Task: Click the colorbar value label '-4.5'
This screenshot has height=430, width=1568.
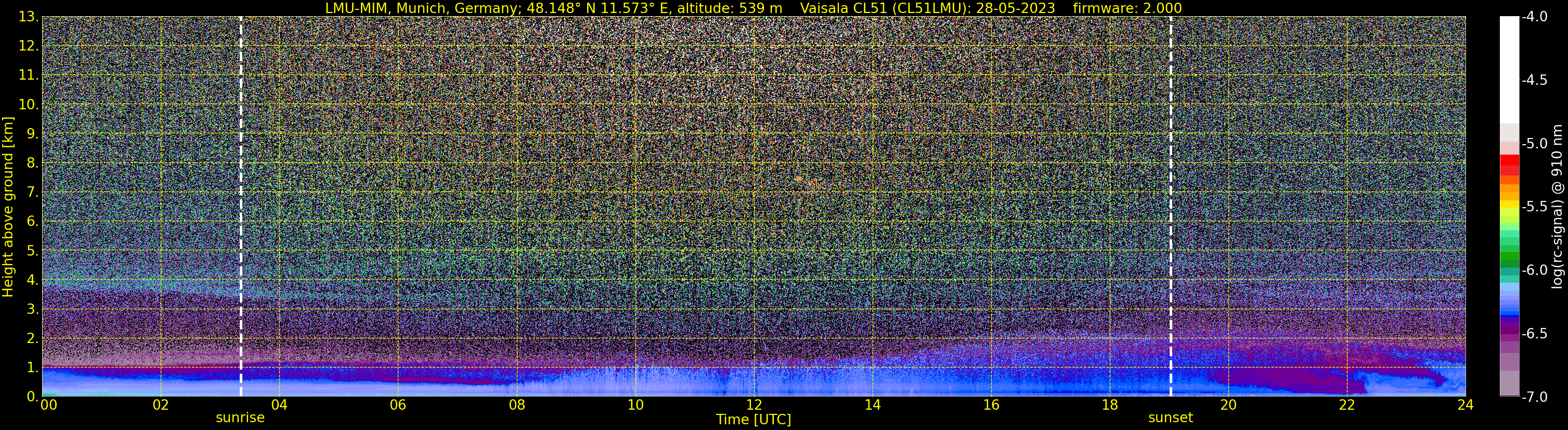Action: [x=1535, y=80]
